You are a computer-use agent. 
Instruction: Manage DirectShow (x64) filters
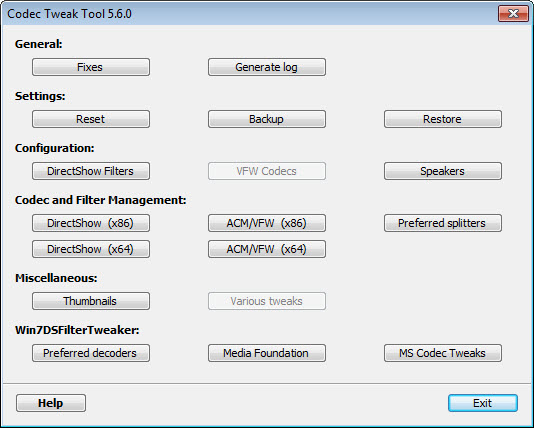click(91, 249)
